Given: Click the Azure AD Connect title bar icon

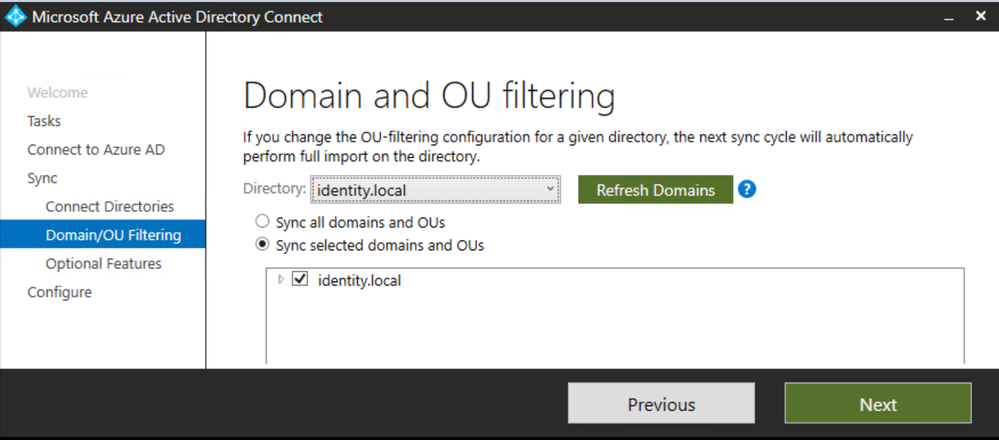Looking at the screenshot, I should click(x=16, y=17).
